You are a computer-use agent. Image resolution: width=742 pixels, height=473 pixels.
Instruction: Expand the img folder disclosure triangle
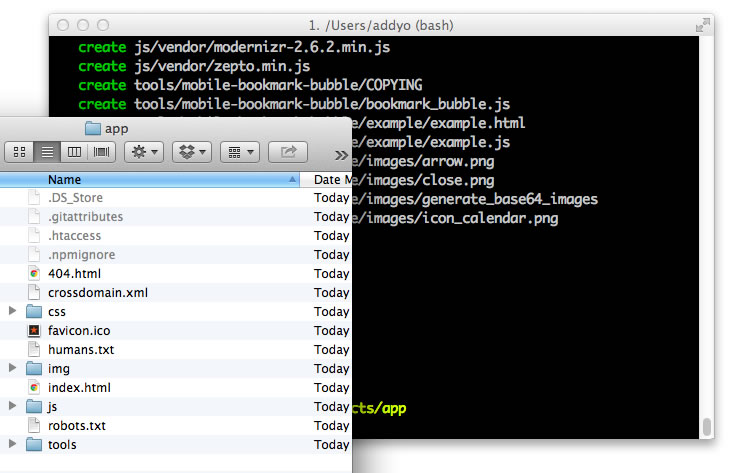[x=12, y=369]
